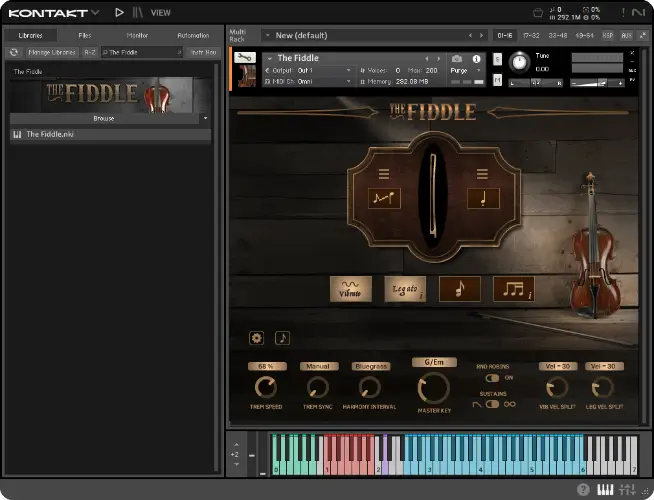The image size is (654, 500).
Task: Click the Master Key knob
Action: [x=432, y=388]
